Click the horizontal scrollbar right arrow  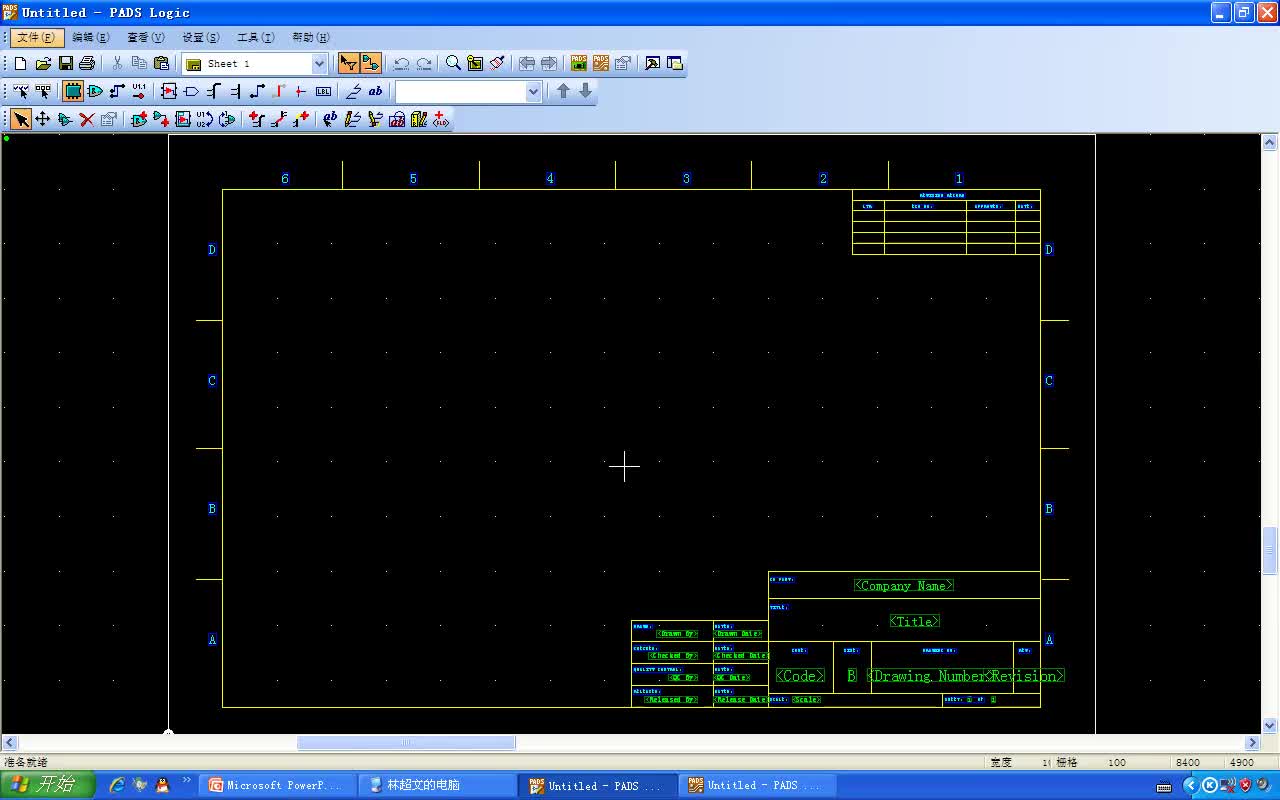click(x=1252, y=743)
